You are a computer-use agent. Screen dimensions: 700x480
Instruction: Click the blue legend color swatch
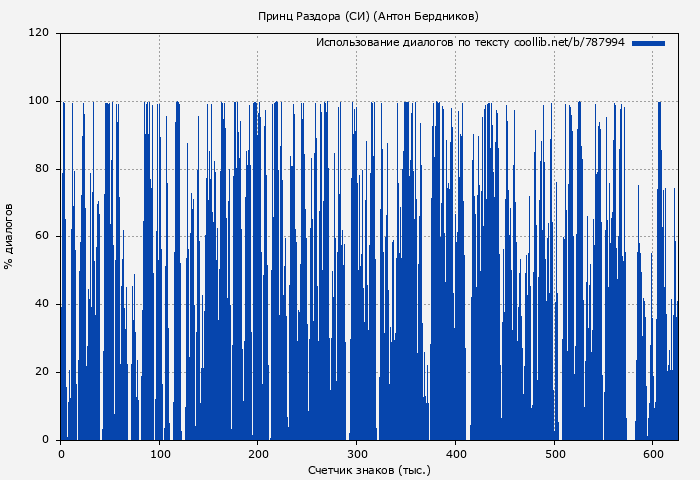648,43
